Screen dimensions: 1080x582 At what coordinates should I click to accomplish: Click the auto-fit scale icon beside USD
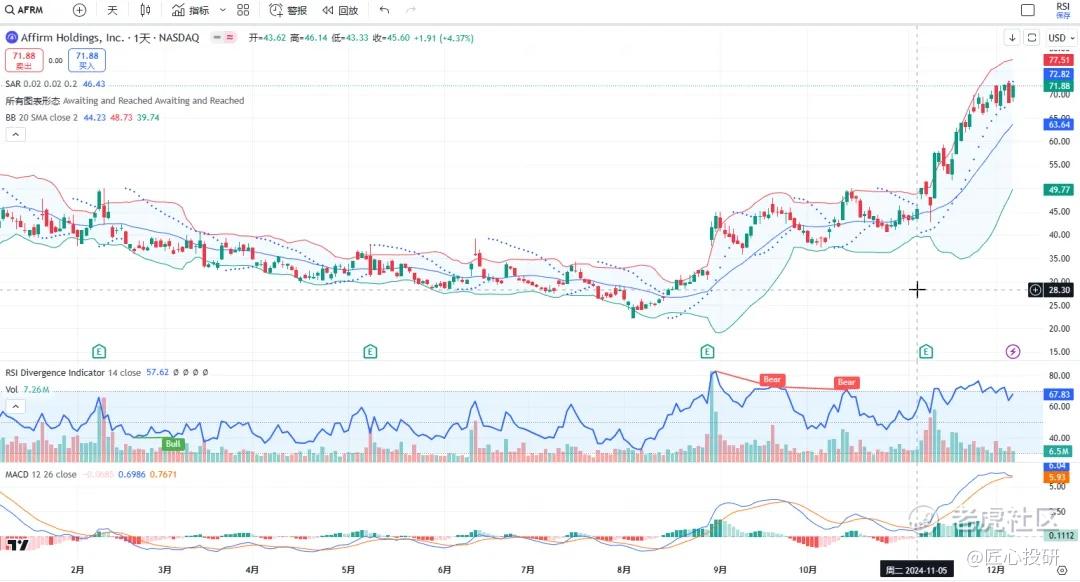[1032, 38]
